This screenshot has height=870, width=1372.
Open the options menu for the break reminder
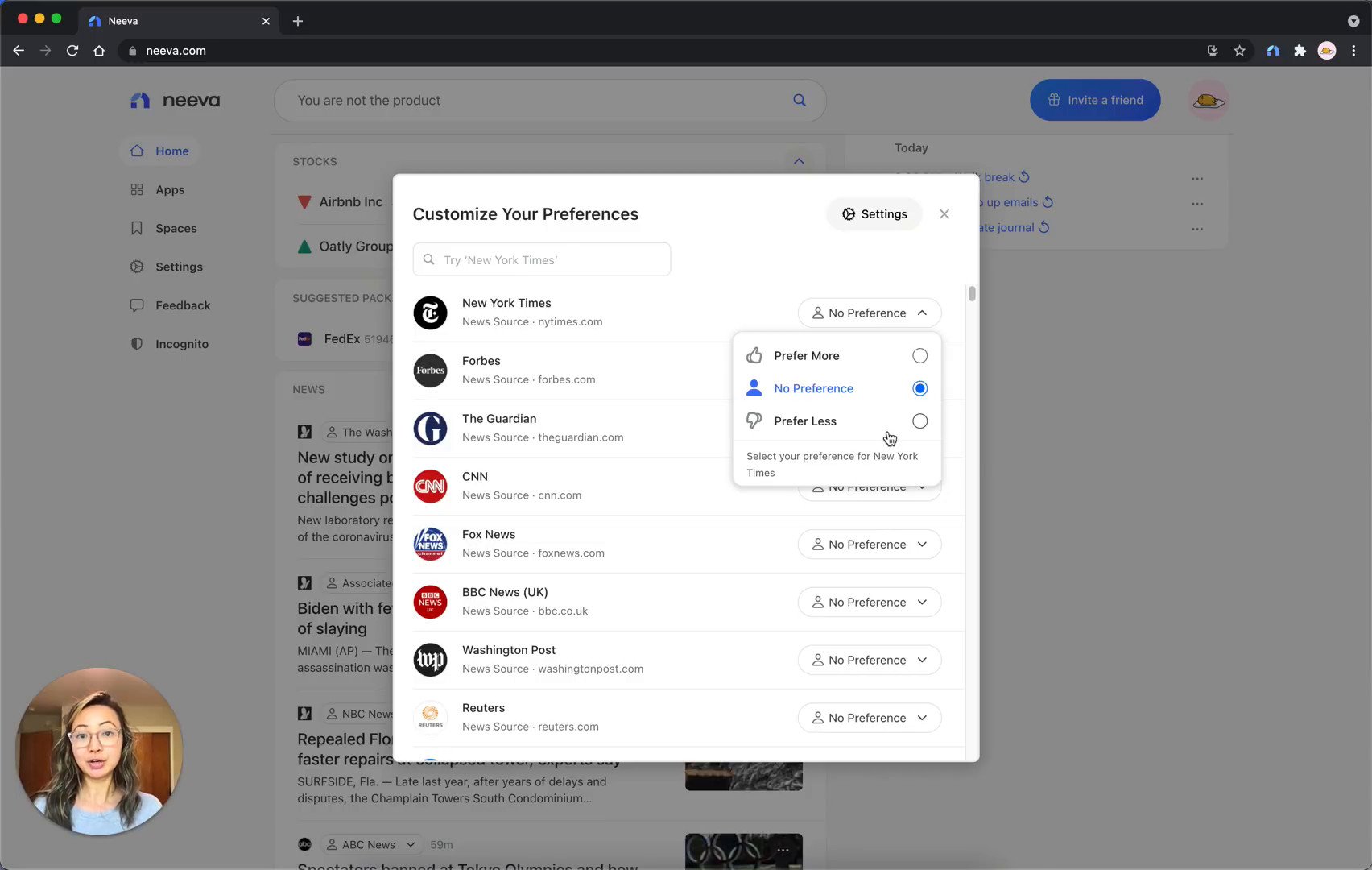(x=1197, y=179)
